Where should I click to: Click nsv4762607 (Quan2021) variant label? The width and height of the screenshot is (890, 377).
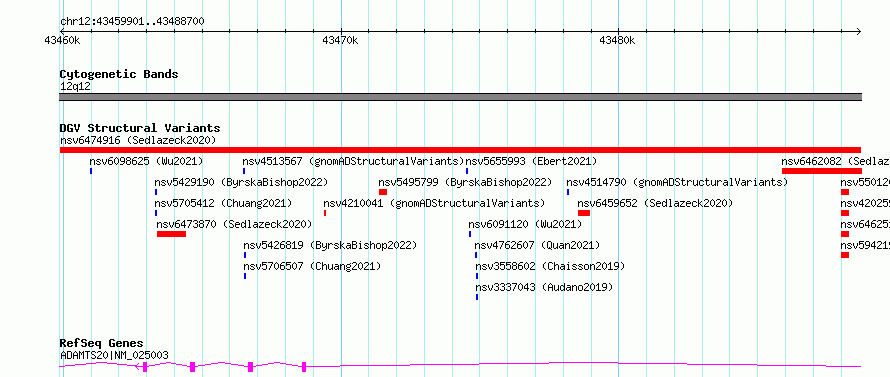(x=538, y=245)
